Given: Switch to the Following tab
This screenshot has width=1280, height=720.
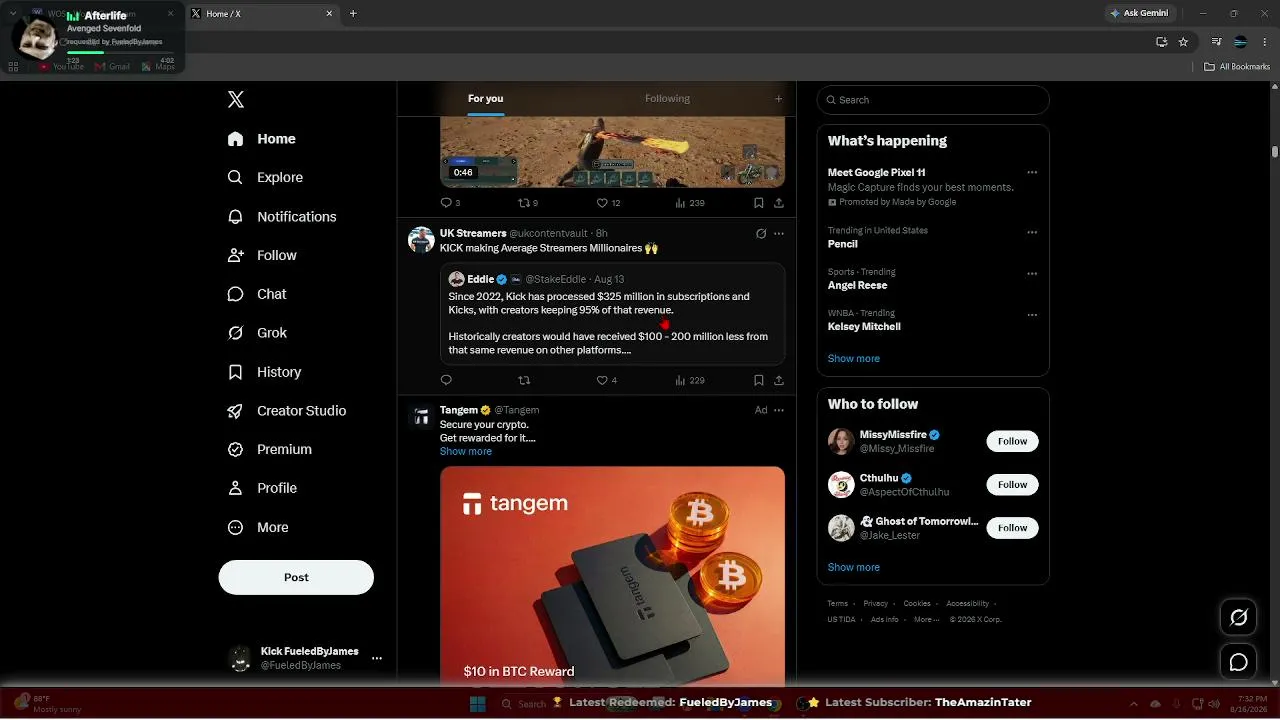Looking at the screenshot, I should (667, 99).
